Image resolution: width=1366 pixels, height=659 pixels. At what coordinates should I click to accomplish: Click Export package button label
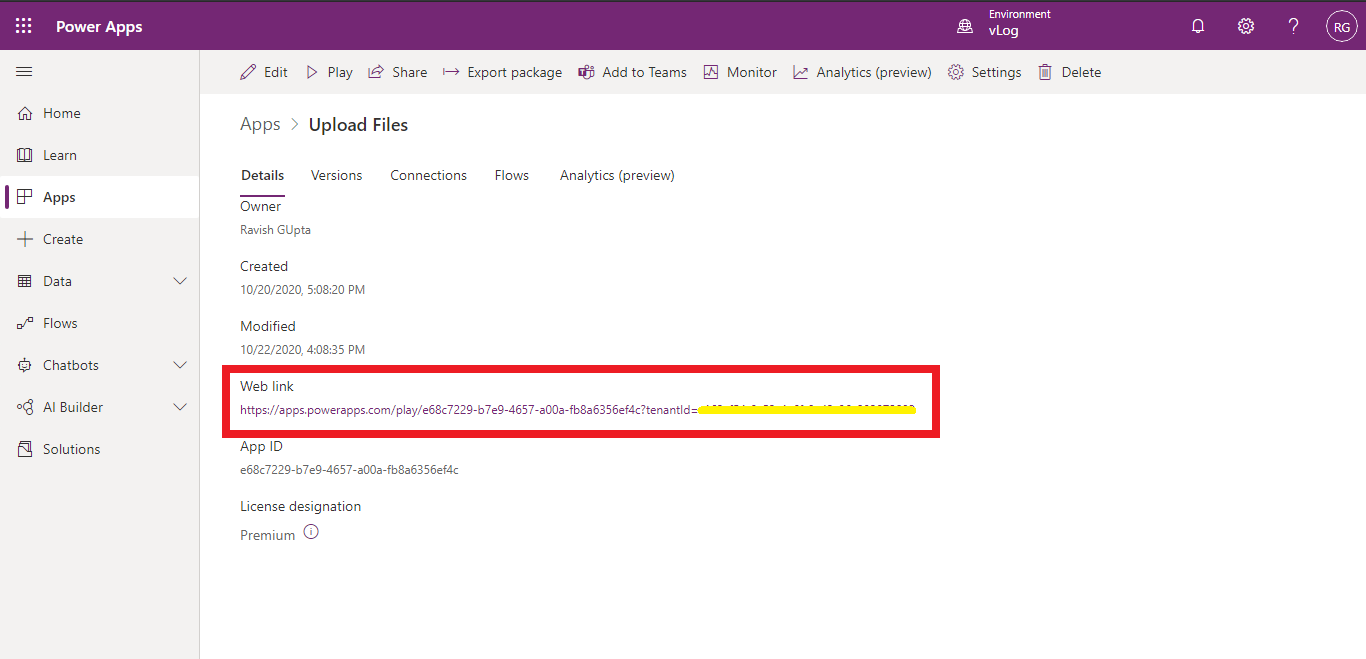(x=515, y=72)
